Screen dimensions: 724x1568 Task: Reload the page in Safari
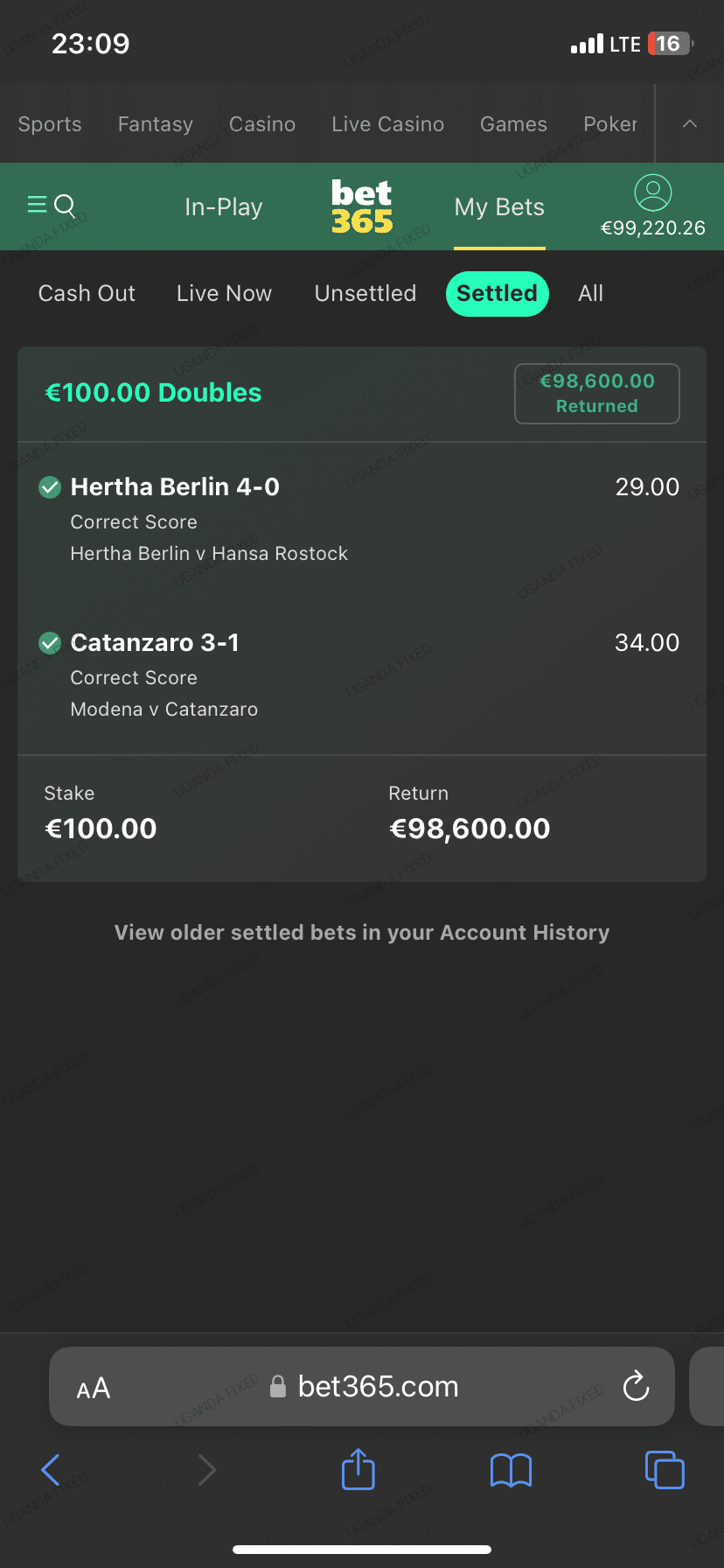(636, 1386)
